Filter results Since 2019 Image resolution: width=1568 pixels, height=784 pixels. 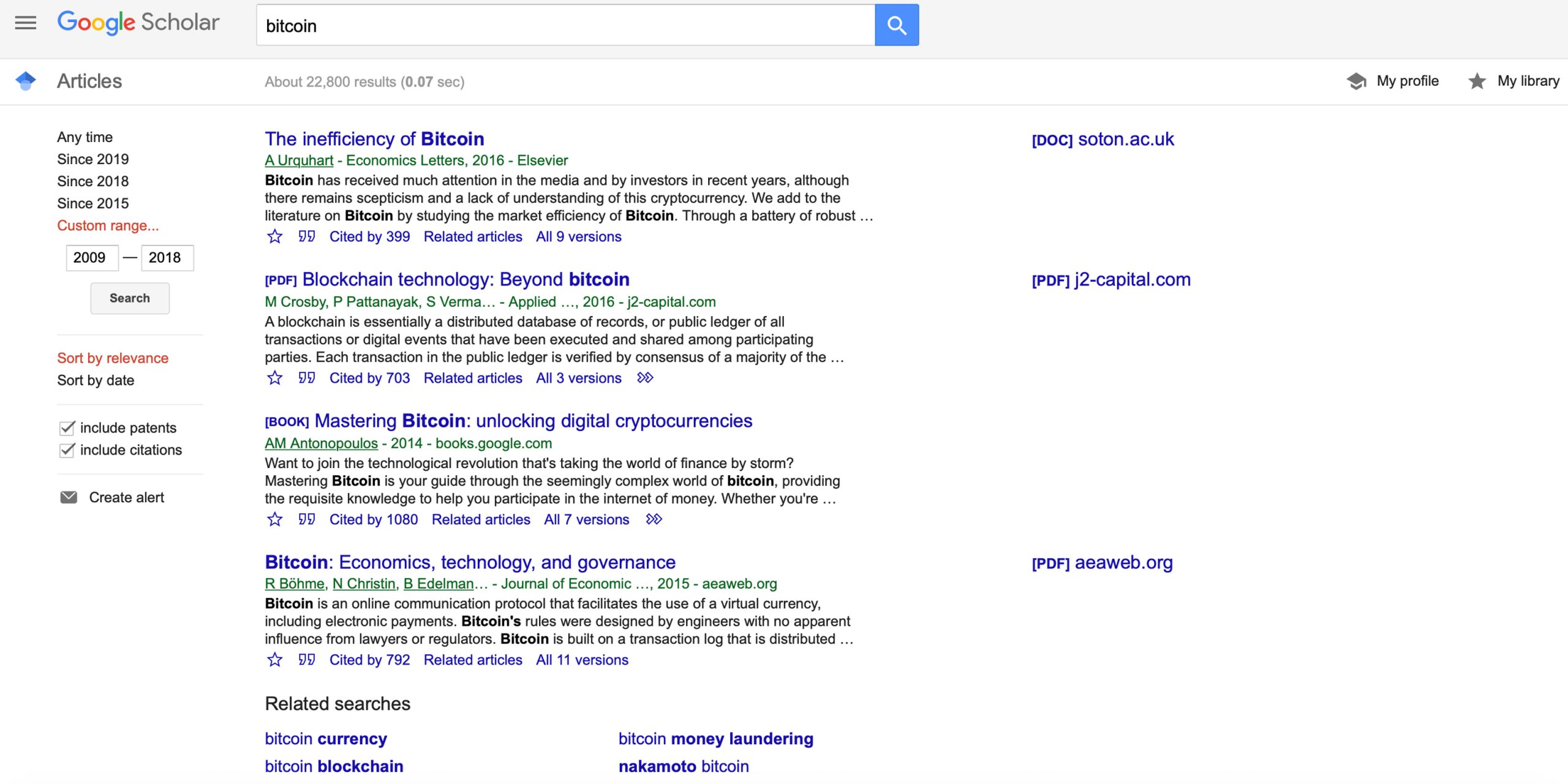coord(93,159)
